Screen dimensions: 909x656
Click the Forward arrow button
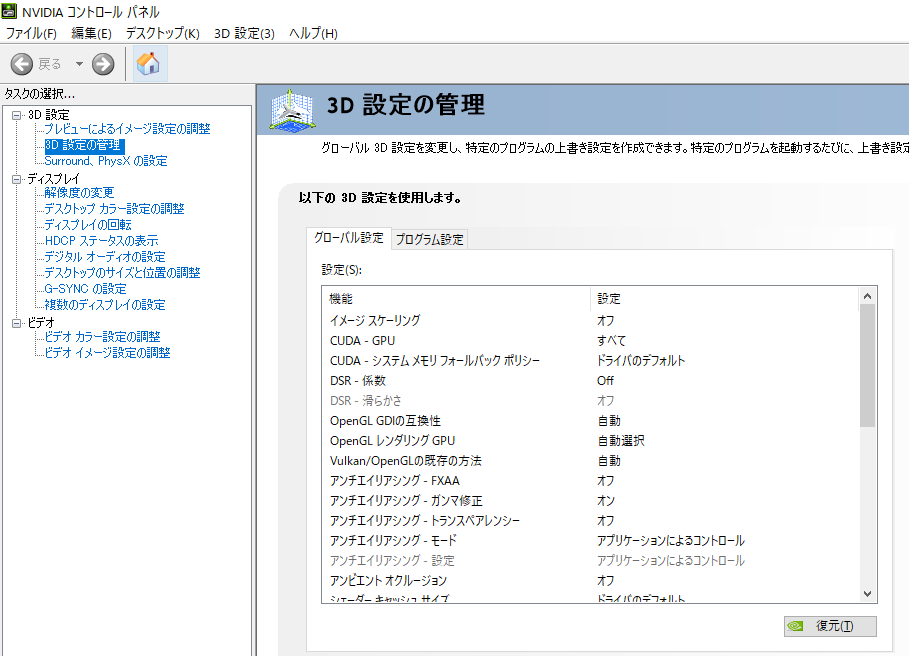(103, 64)
